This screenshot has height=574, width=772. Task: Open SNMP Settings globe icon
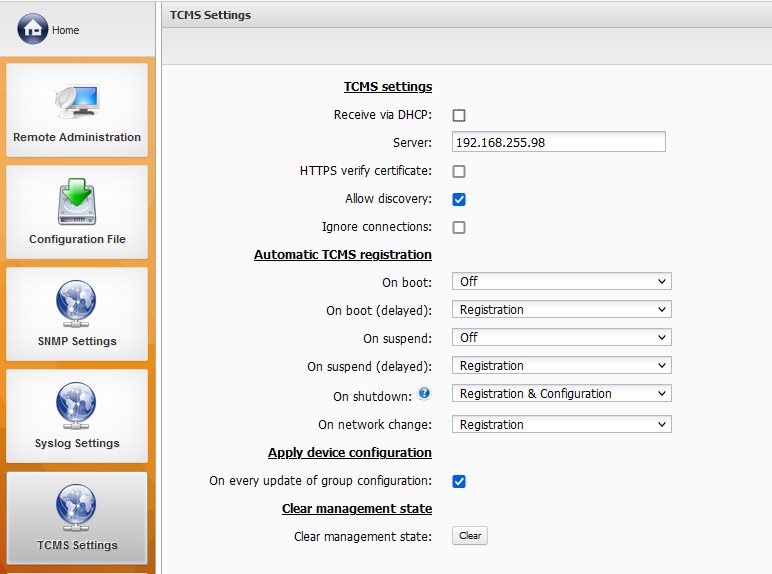[77, 305]
